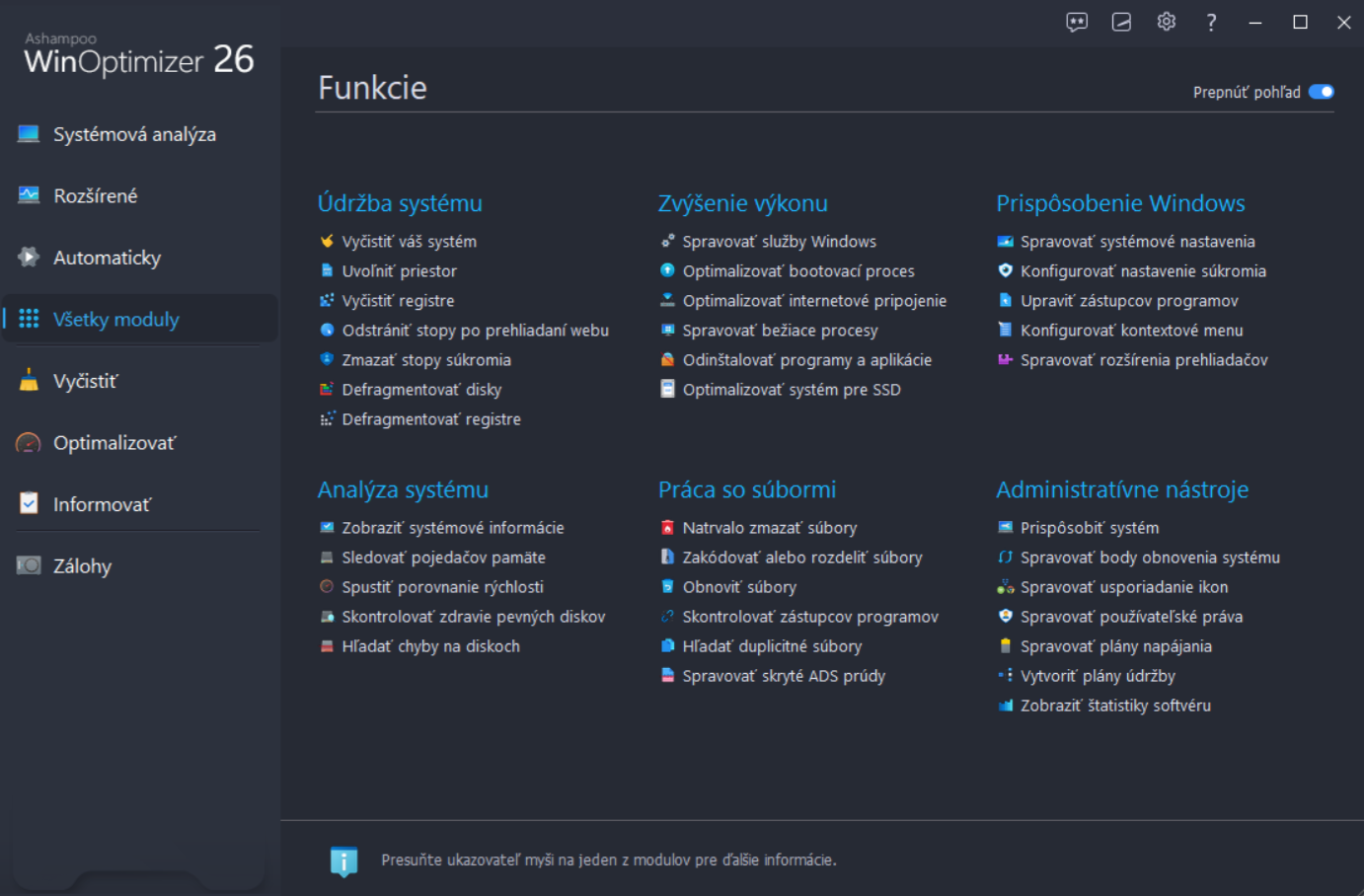Click the WinOptimizer 26 logo

click(x=138, y=55)
